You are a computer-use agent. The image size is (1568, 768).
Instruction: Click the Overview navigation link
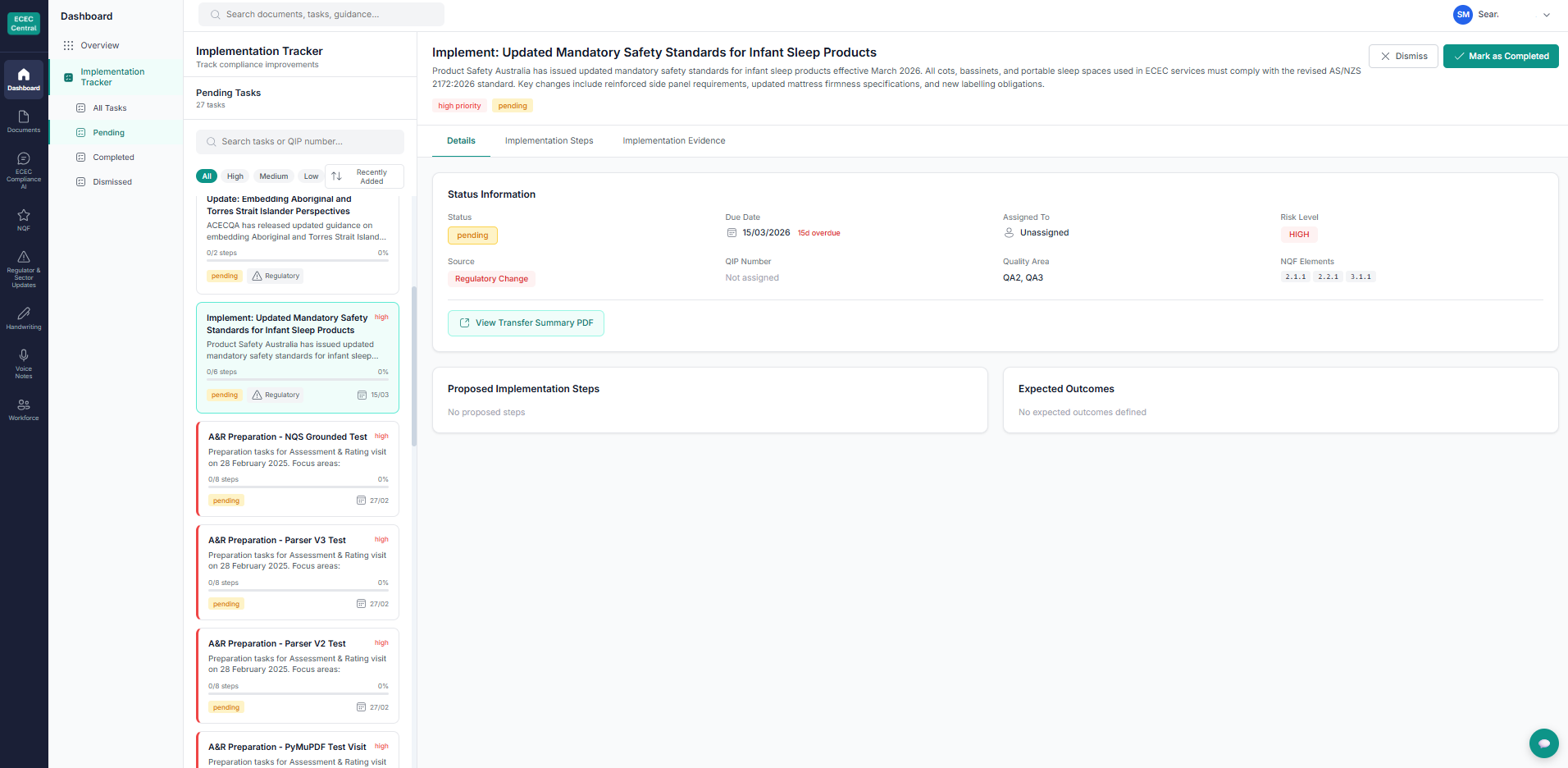[100, 45]
